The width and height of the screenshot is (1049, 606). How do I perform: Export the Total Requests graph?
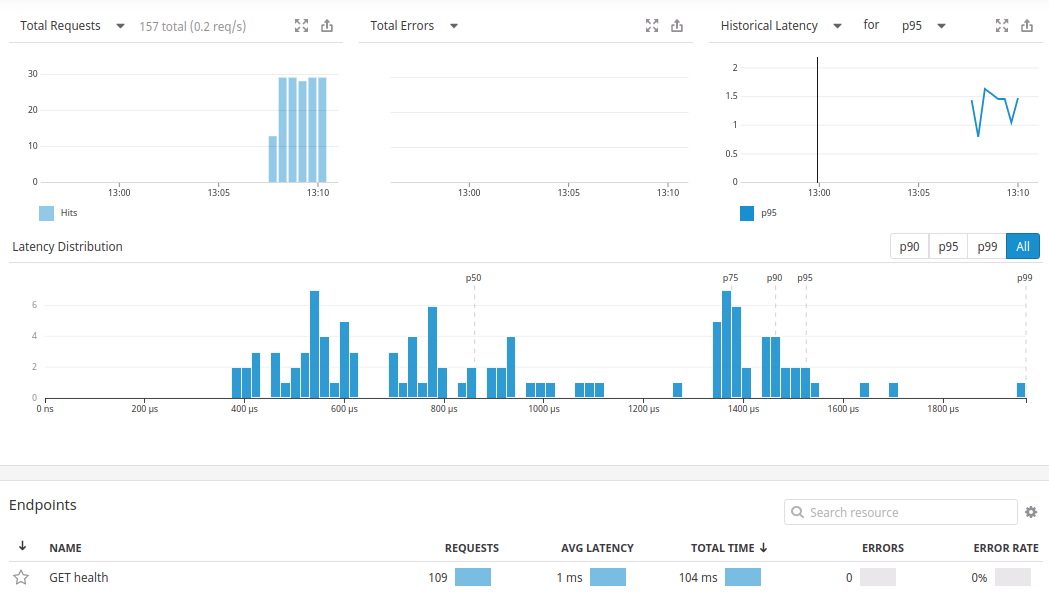coord(326,25)
